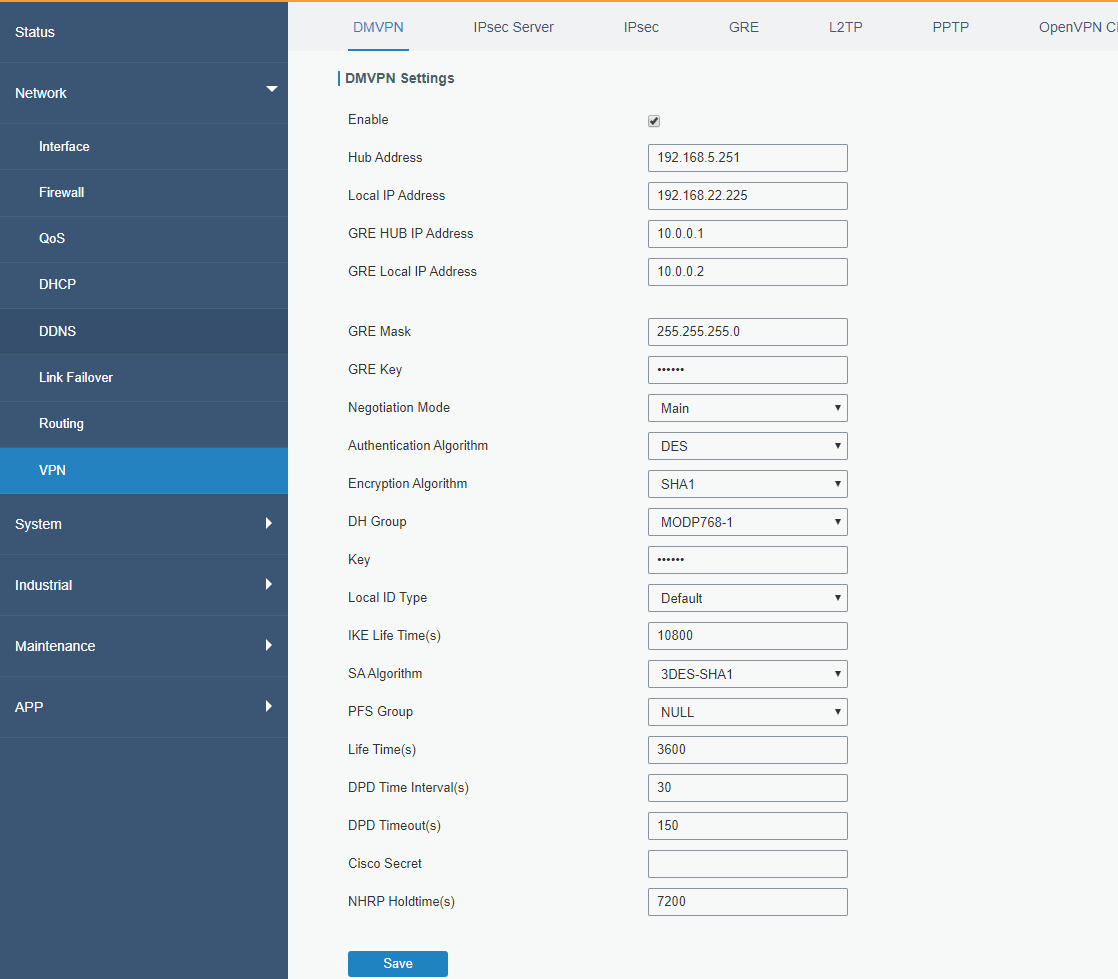
Task: Switch to the GRE tab
Action: 743,27
